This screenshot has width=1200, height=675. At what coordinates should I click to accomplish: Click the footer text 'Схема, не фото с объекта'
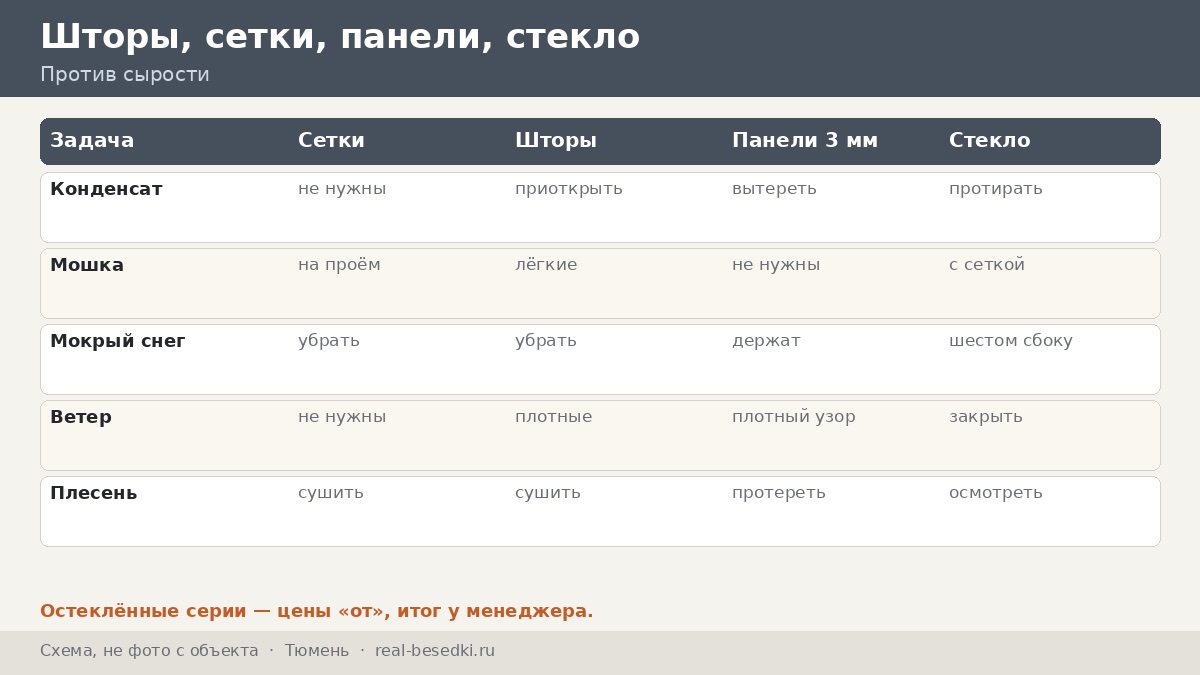coord(149,651)
